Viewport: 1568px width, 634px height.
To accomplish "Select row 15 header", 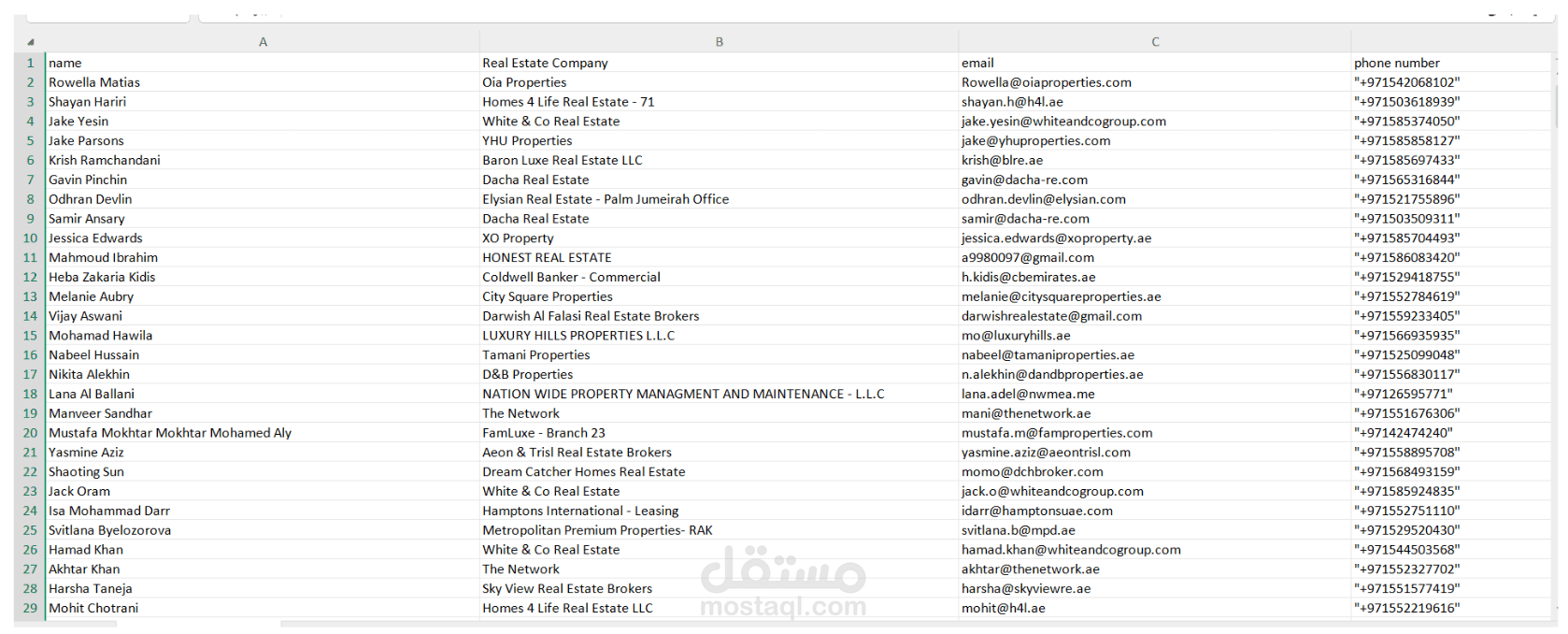I will [30, 336].
